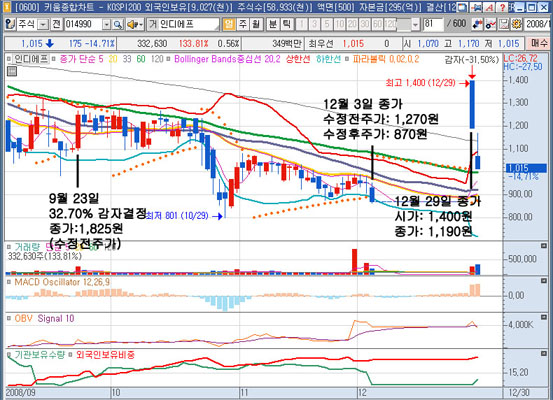553x400 pixels.
Task: Click the 전 button beside stock code
Action: (x=56, y=24)
